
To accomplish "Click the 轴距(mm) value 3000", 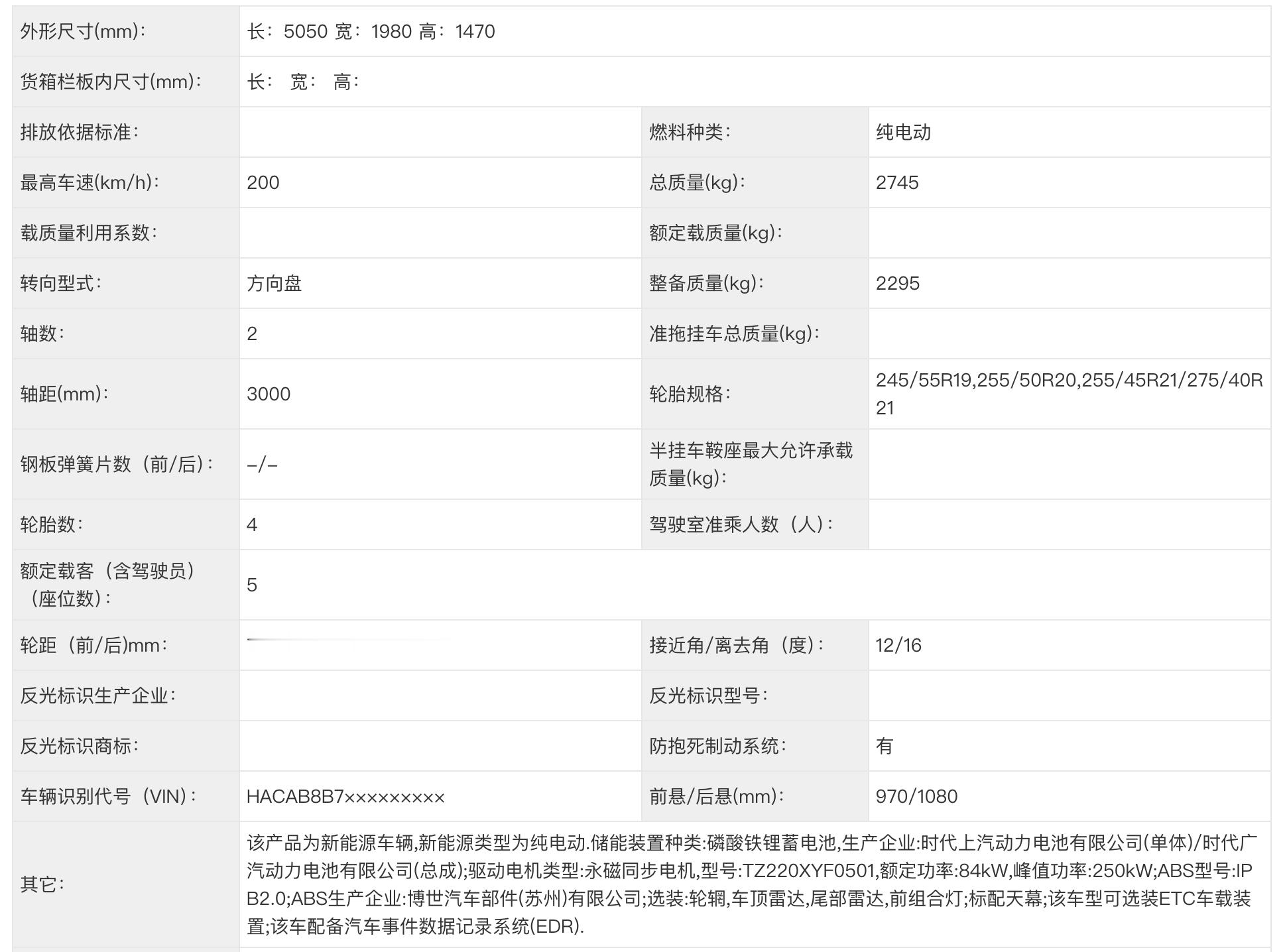I will point(269,394).
